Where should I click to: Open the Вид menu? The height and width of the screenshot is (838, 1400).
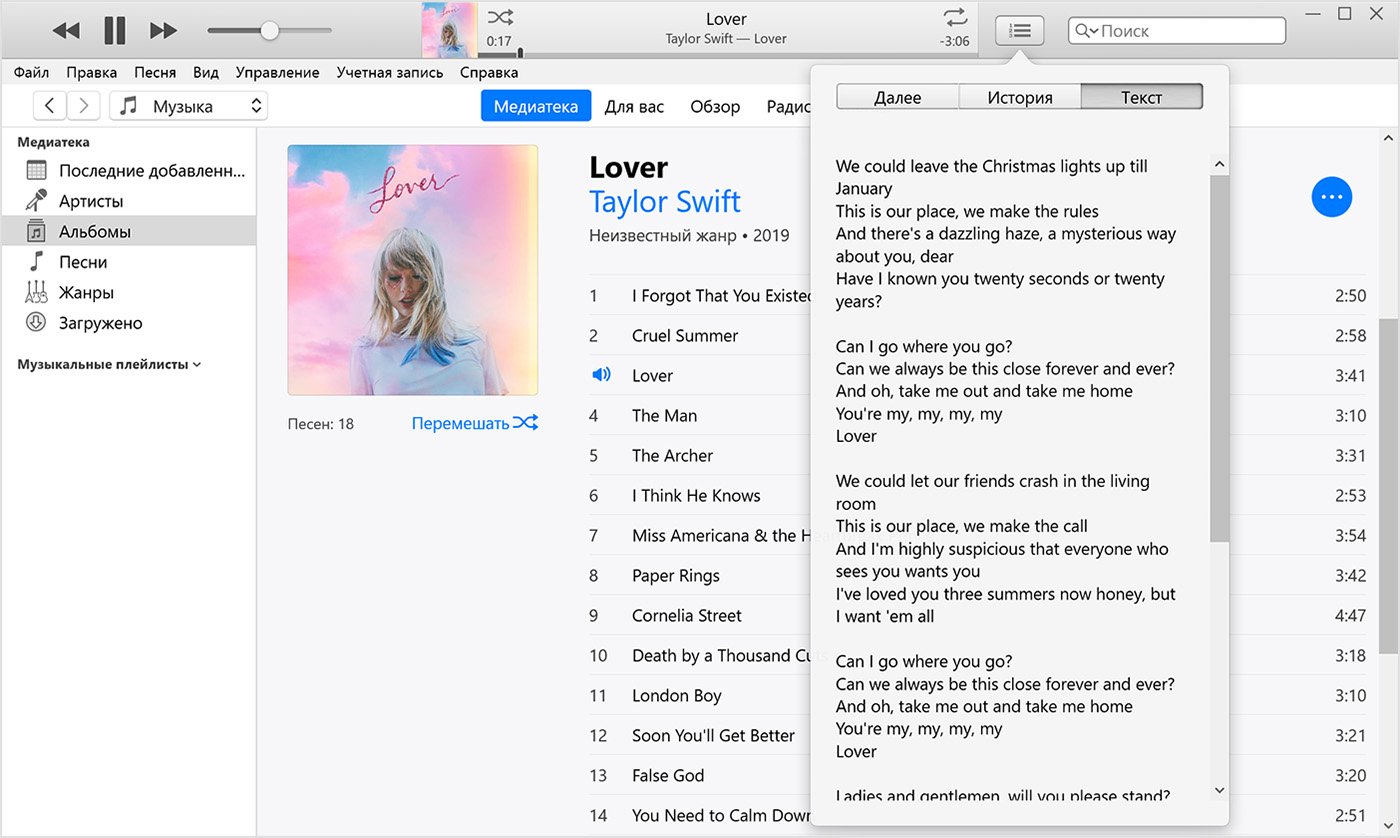click(x=206, y=73)
